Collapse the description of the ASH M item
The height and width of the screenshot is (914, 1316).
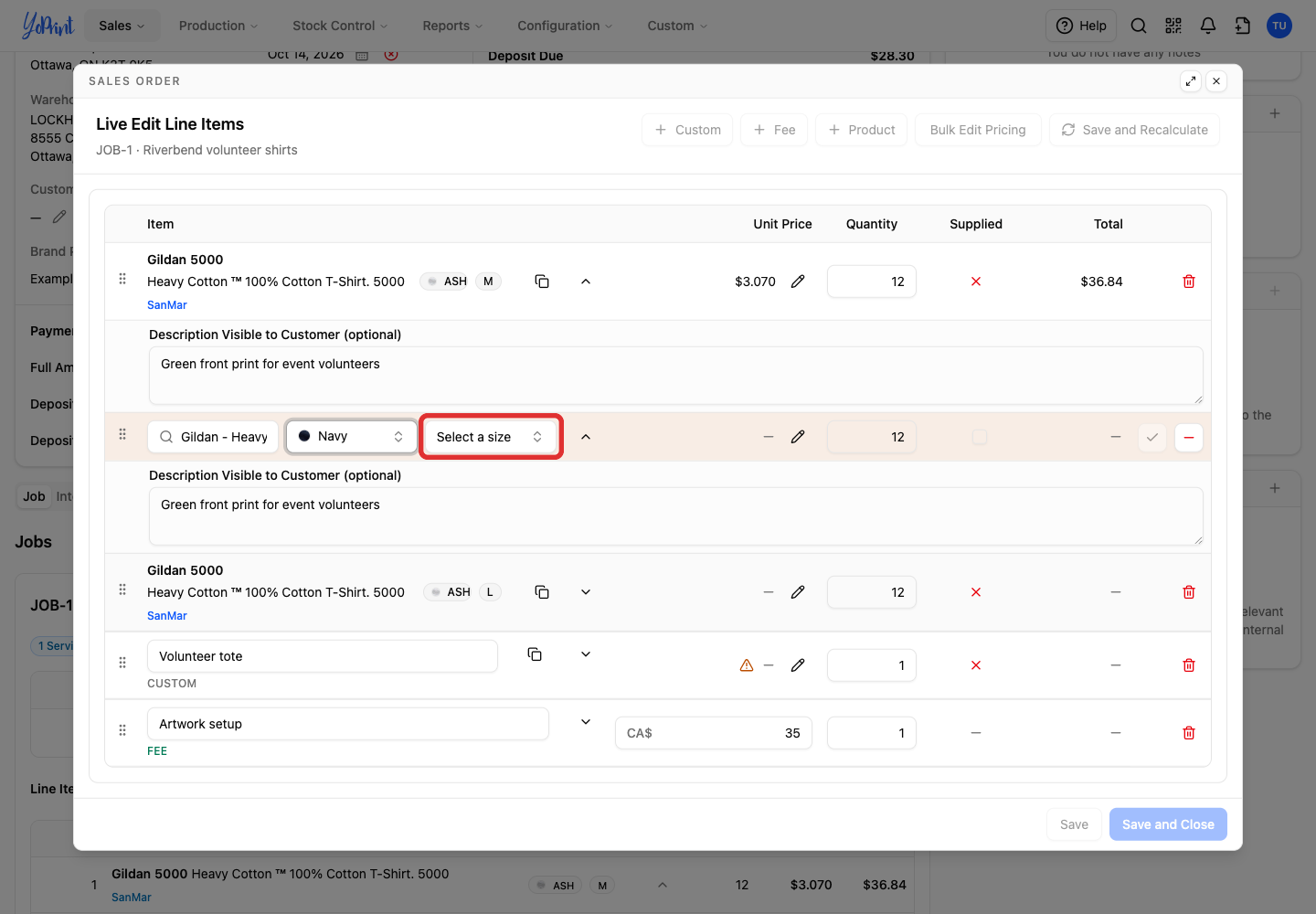pos(586,282)
